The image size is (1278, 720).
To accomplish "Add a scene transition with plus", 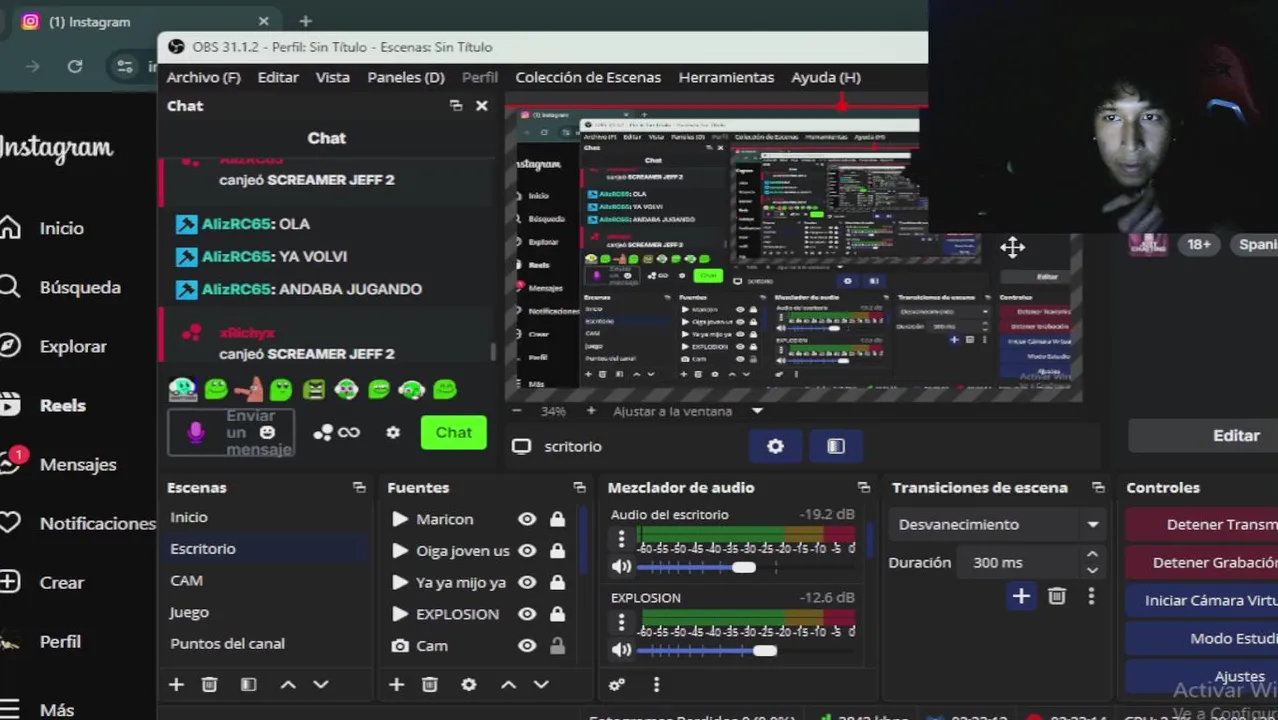I will point(1021,596).
